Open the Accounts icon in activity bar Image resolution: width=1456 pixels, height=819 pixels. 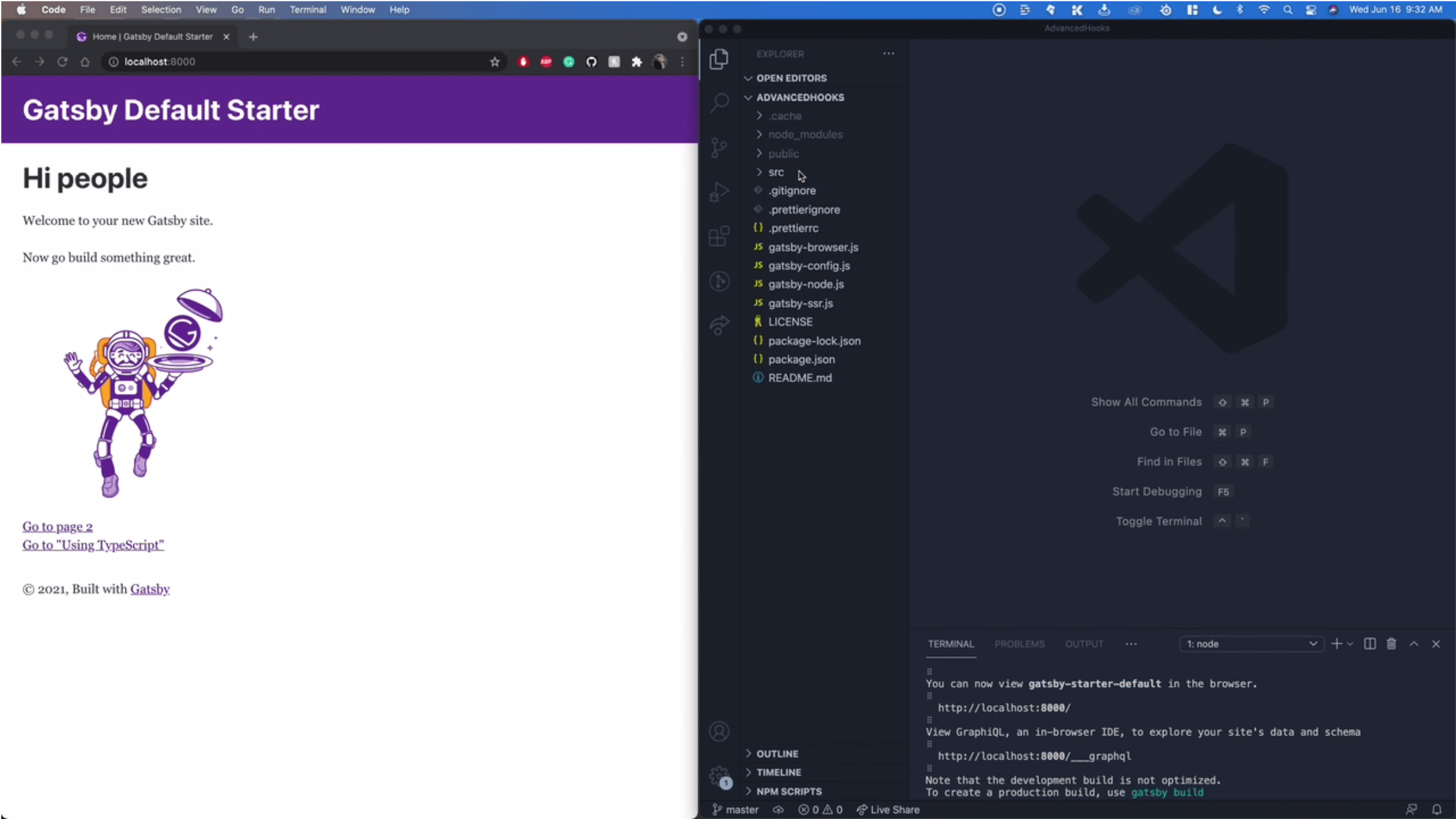tap(719, 731)
